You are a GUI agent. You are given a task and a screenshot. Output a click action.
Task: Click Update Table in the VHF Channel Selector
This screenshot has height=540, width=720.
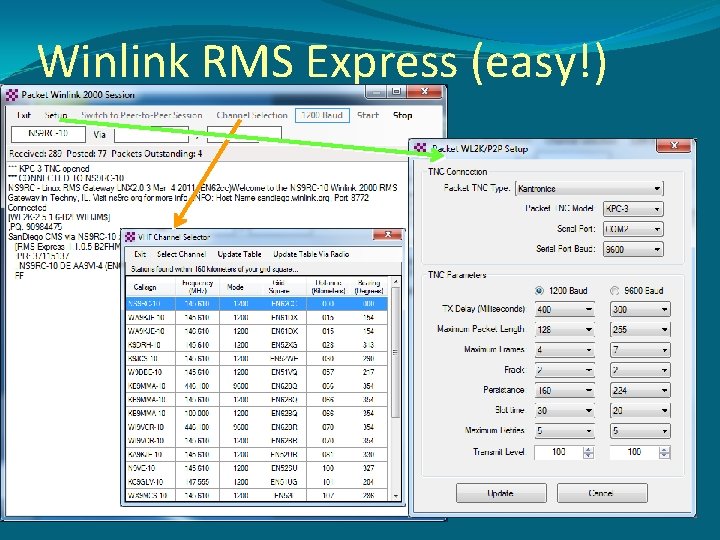click(x=239, y=254)
